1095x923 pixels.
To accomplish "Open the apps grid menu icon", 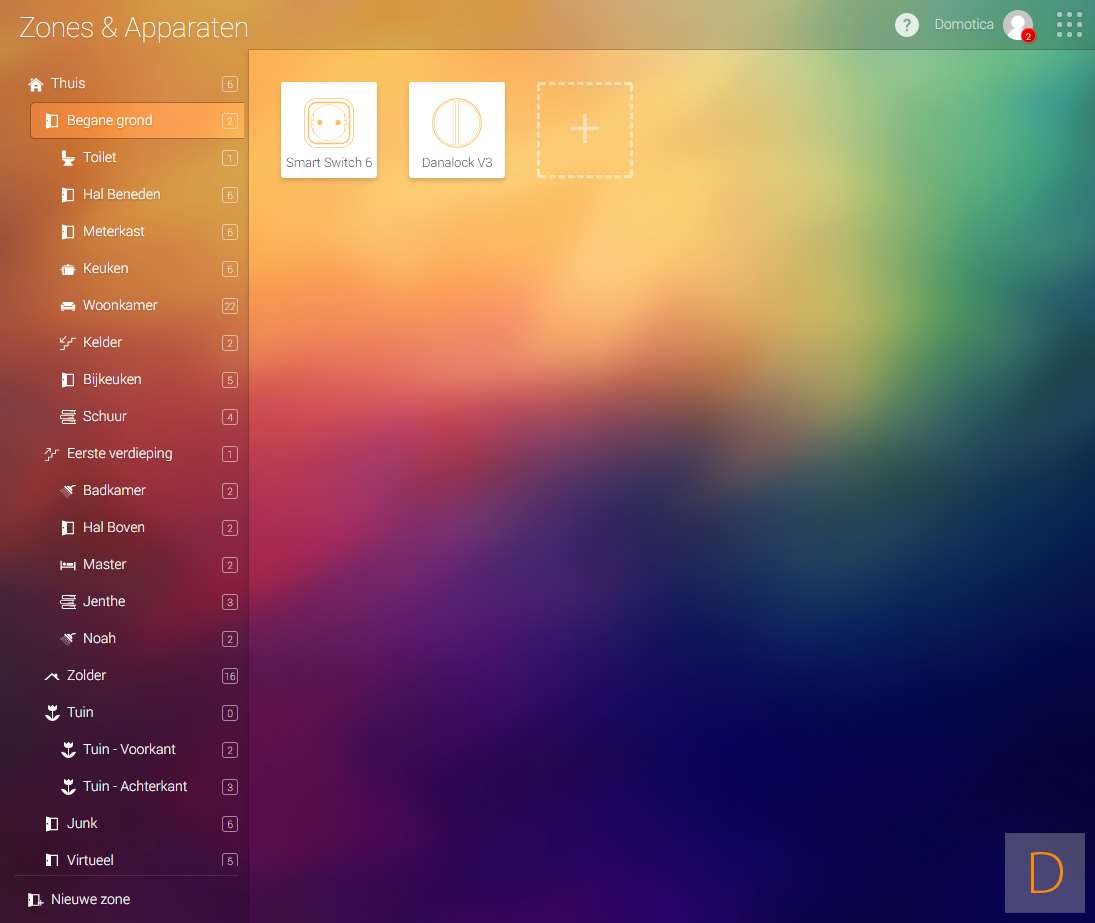I will [x=1069, y=25].
